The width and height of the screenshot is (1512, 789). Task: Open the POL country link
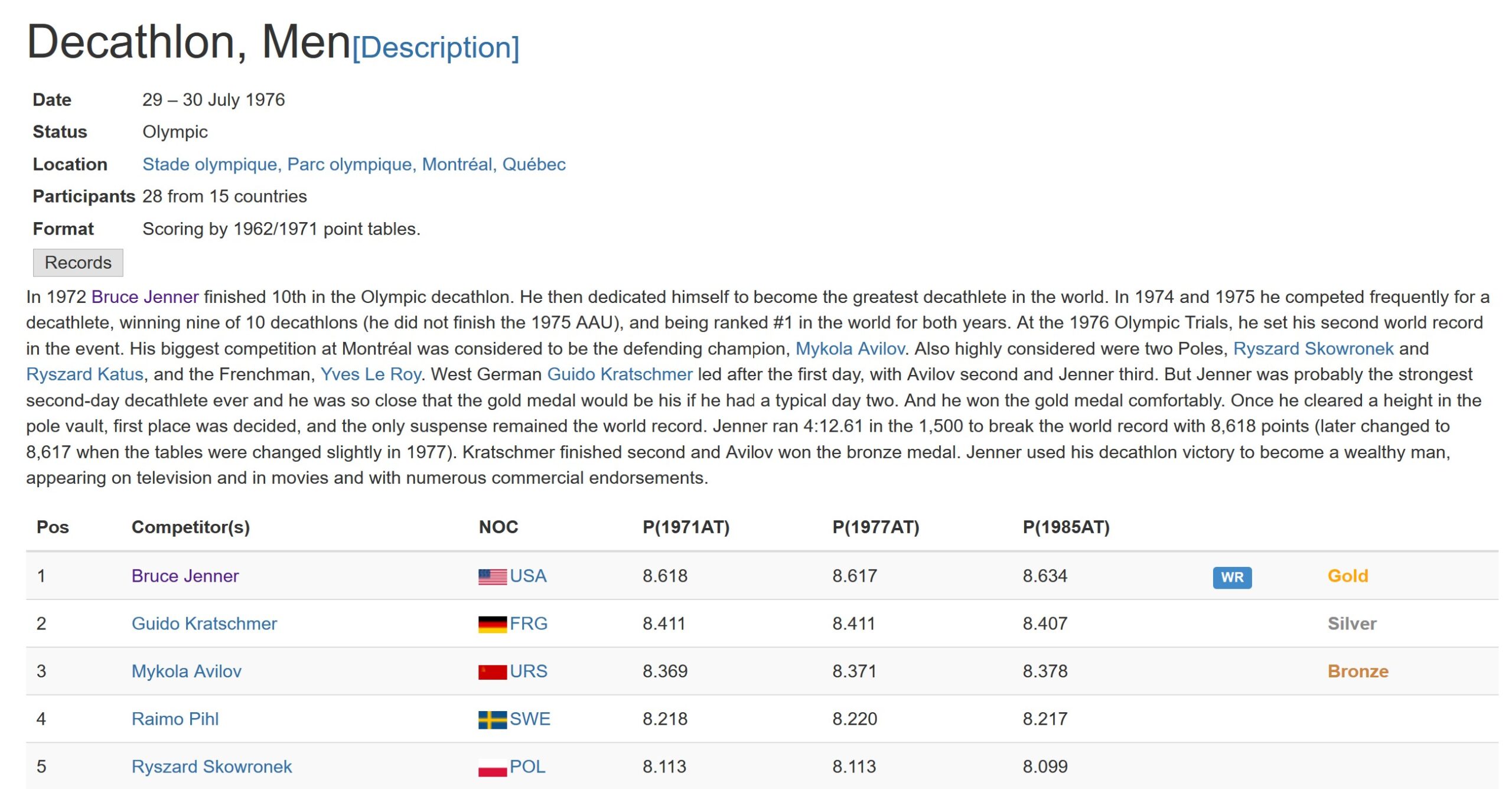click(x=527, y=767)
